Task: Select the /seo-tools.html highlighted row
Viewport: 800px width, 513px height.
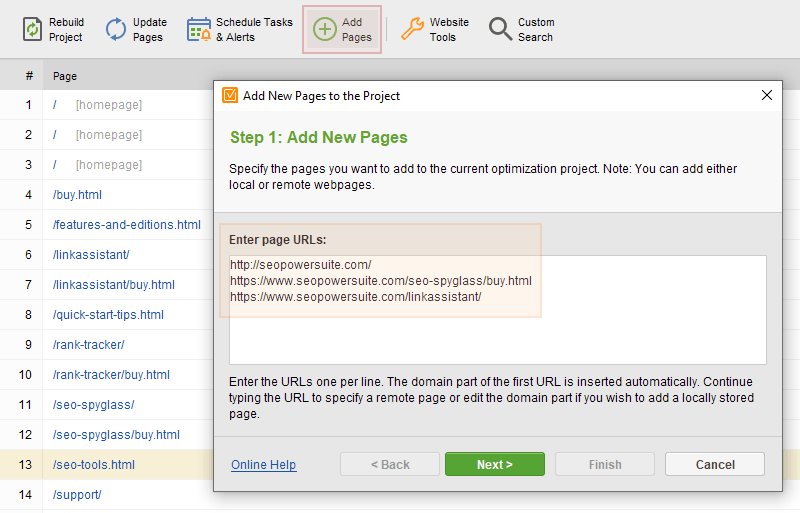Action: 106,465
